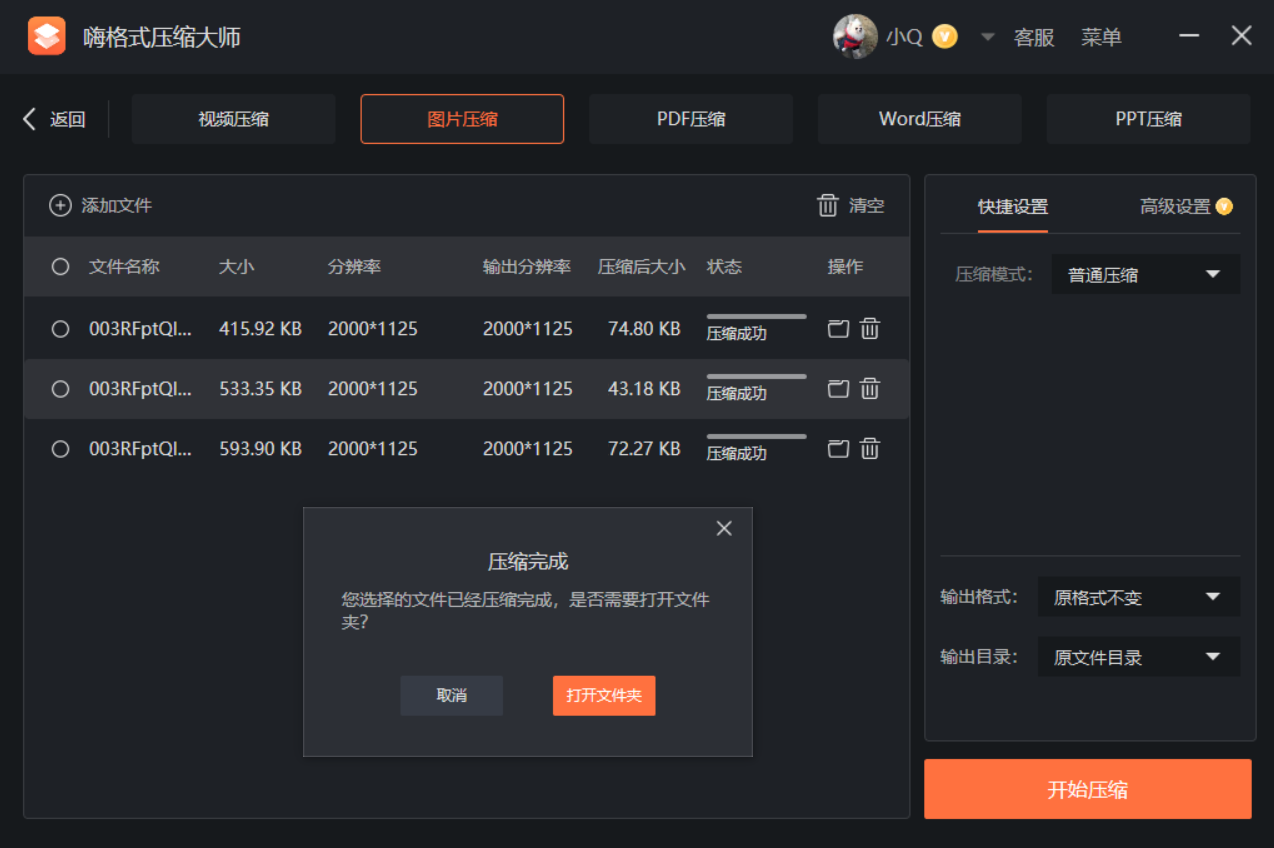Delete the 74.80 KB compressed file row

(870, 328)
